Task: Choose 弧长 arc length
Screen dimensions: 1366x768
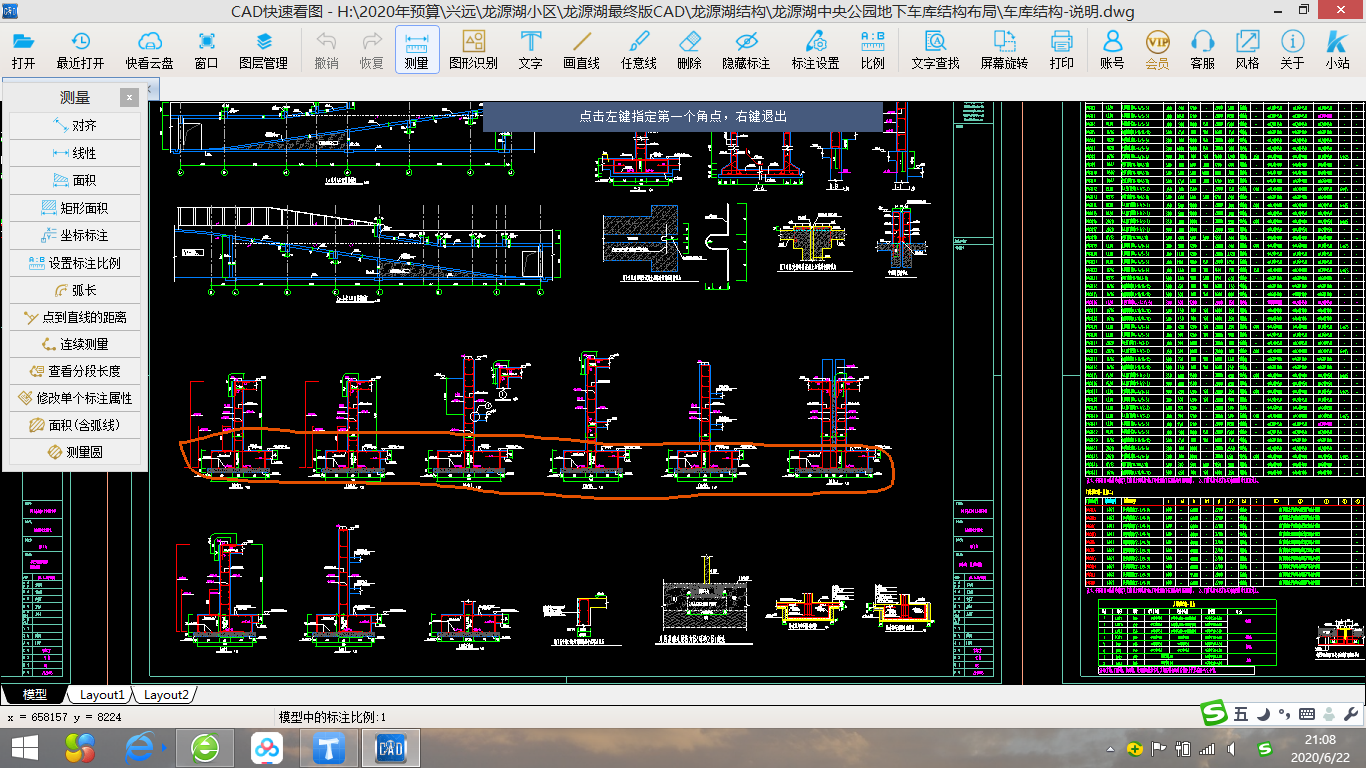Action: pos(75,290)
